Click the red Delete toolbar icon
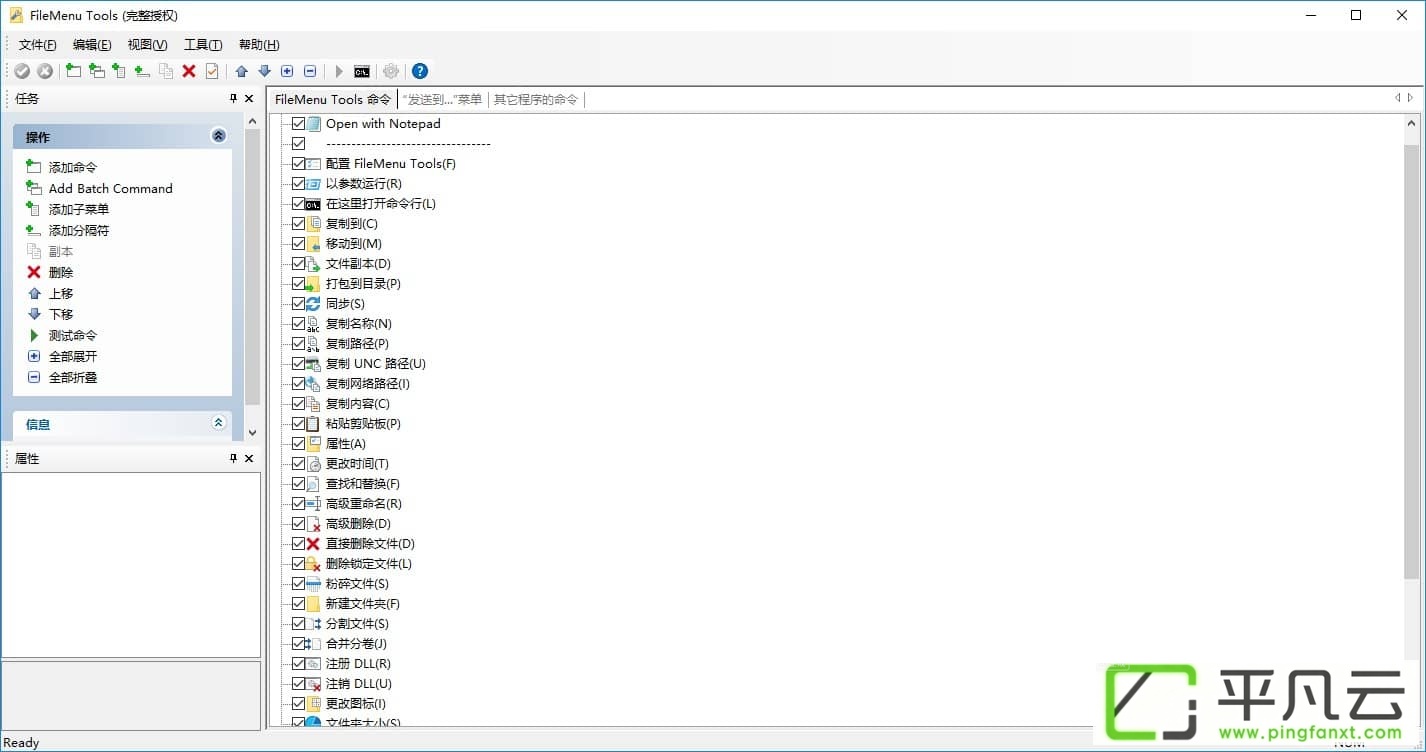Viewport: 1426px width, 752px height. 189,71
